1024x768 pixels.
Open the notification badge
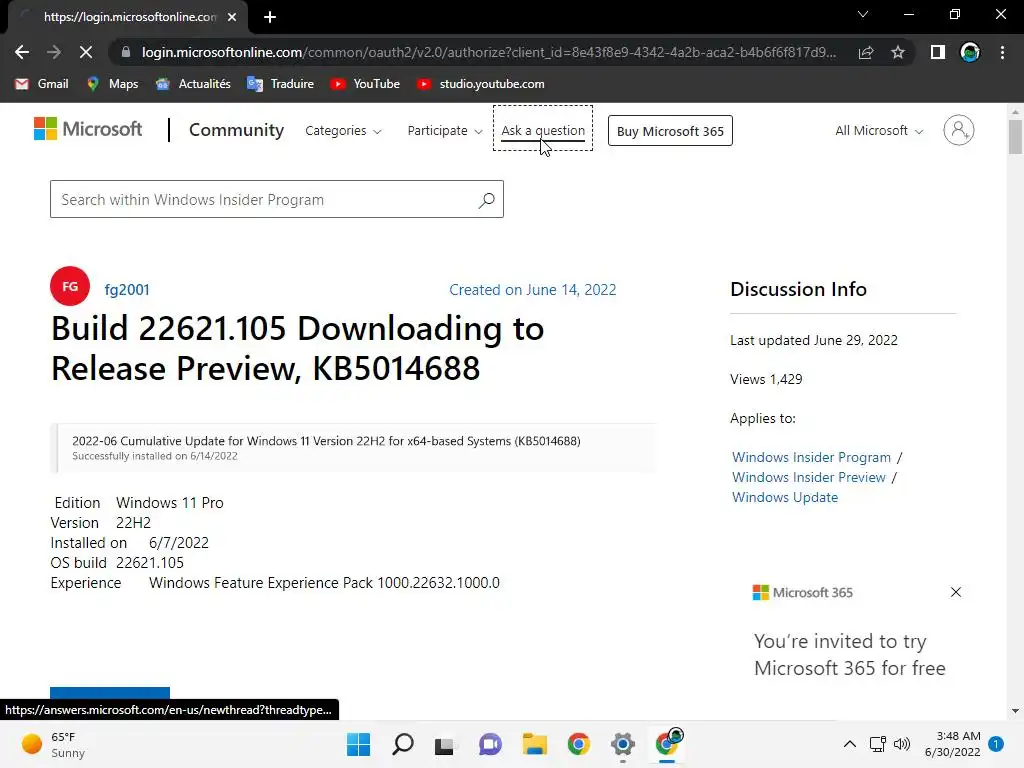(996, 744)
